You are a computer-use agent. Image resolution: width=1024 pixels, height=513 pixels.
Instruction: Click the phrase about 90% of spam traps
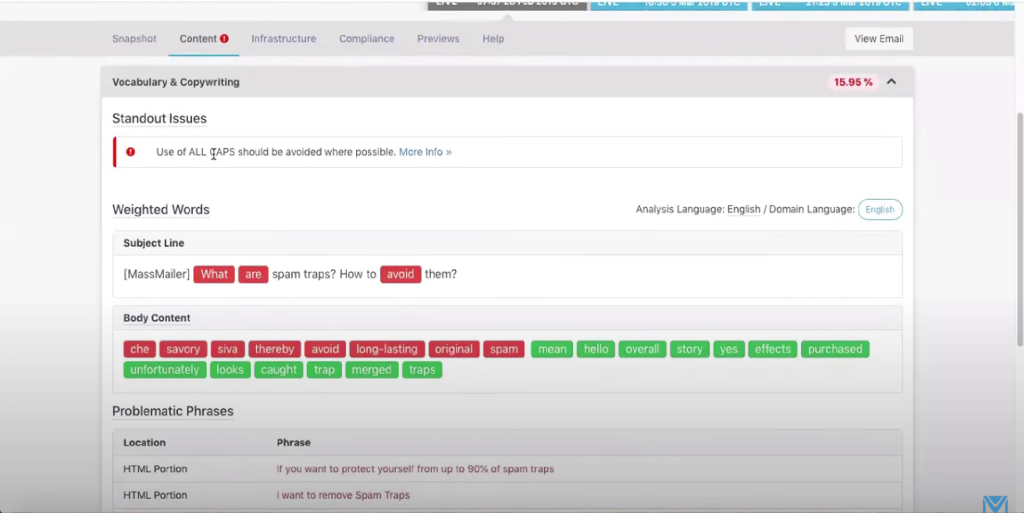point(415,469)
